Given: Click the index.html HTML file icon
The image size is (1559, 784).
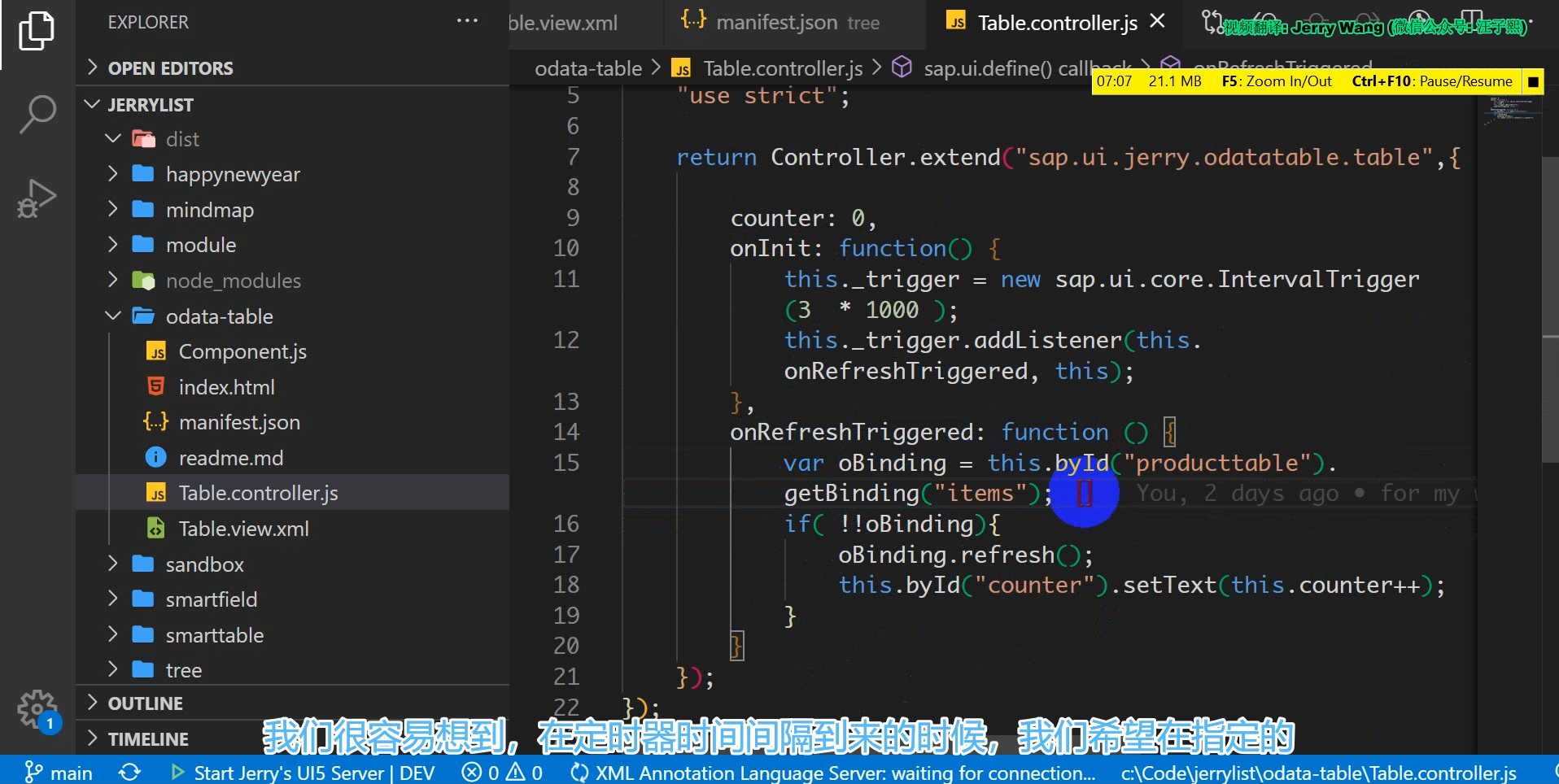Looking at the screenshot, I should coord(156,386).
